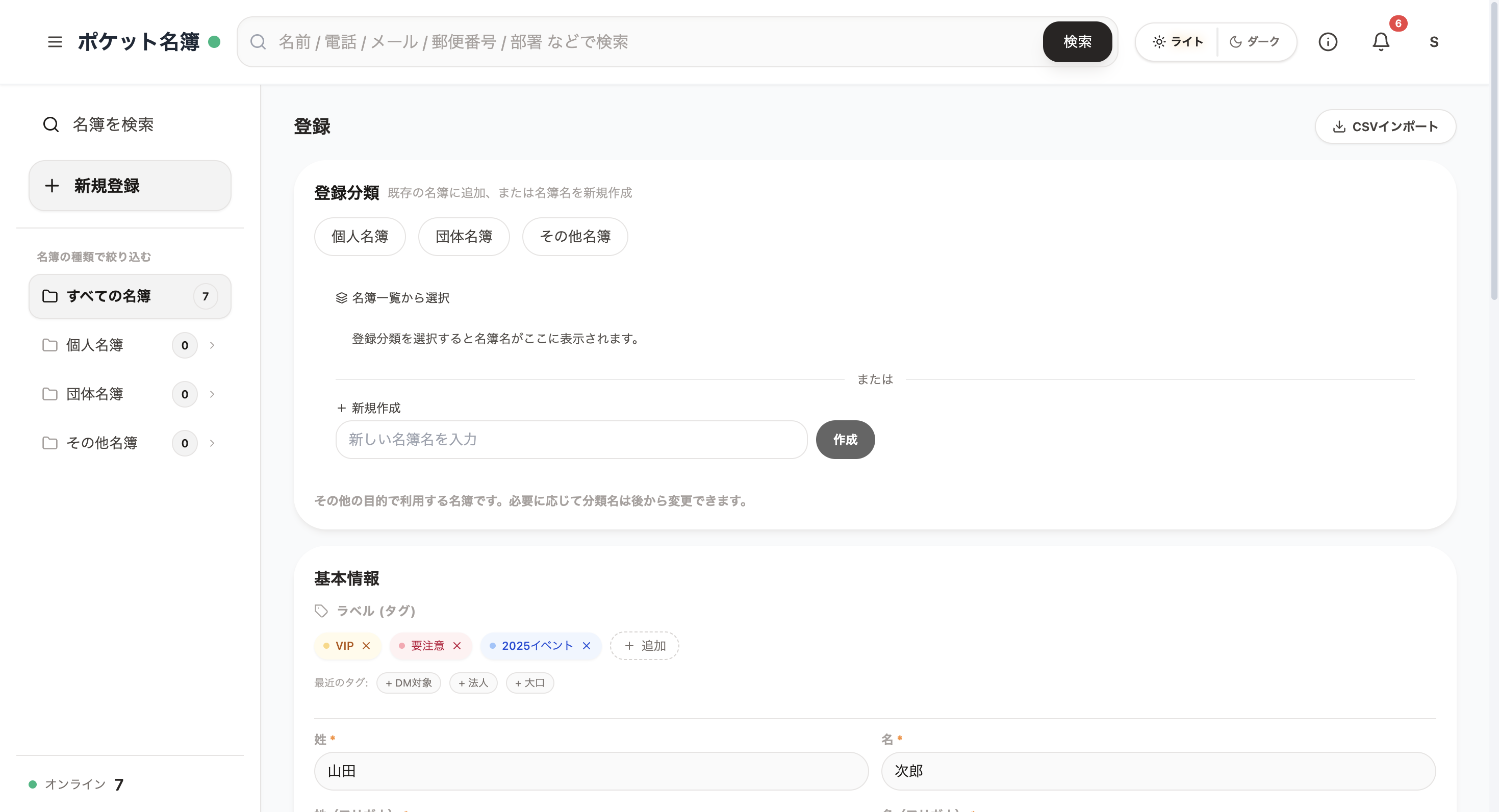1499x812 pixels.
Task: Click the tag icon next to ラベル (タグ)
Action: coord(322,611)
